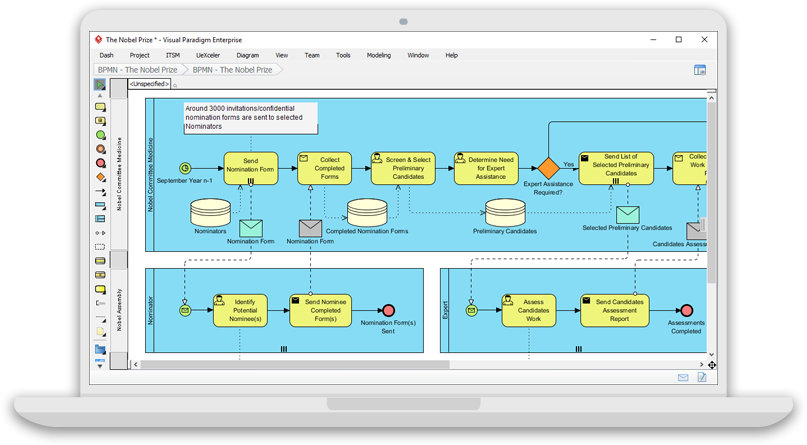Open the <Unspecified> dropdown above canvas
The width and height of the screenshot is (807, 445).
tap(150, 84)
